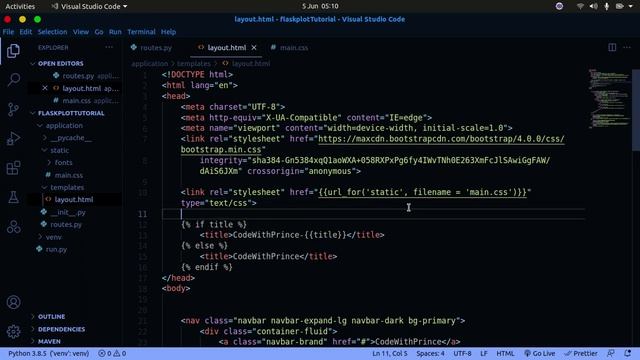This screenshot has height=360, width=640.
Task: Click the microphone icon in top bar
Action: [607, 6]
